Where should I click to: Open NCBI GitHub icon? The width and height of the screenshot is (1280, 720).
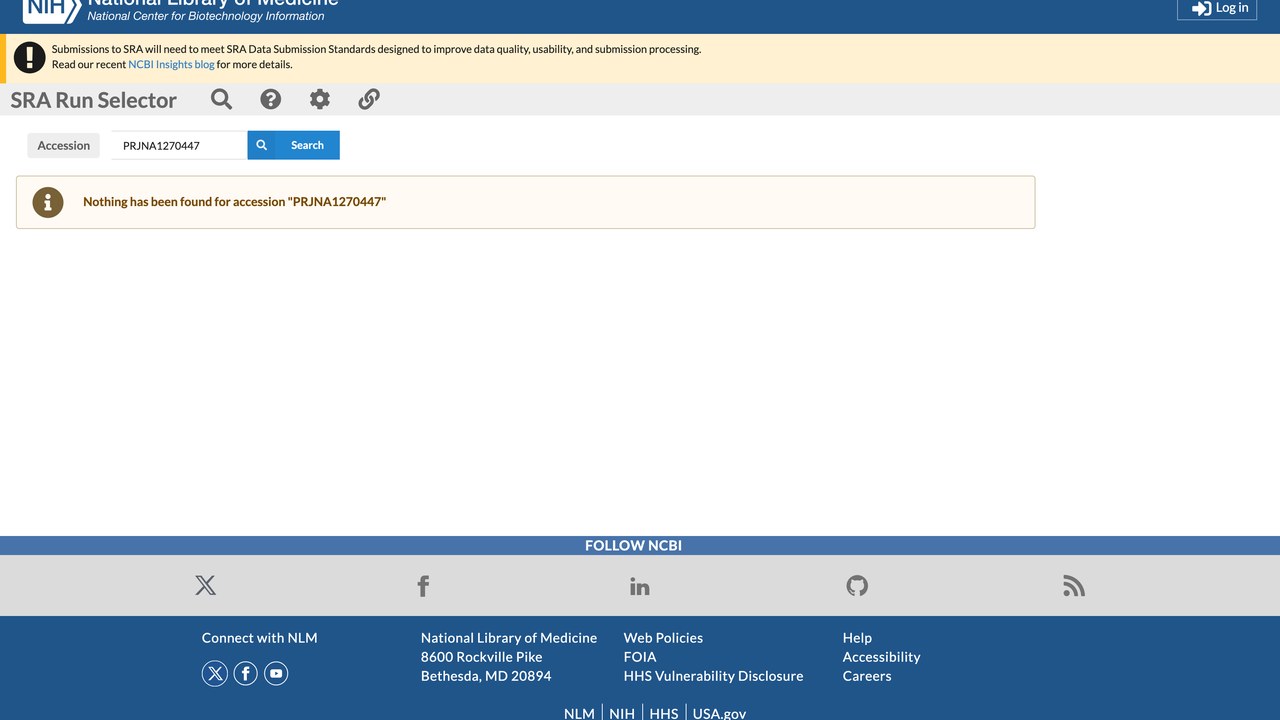tap(857, 586)
